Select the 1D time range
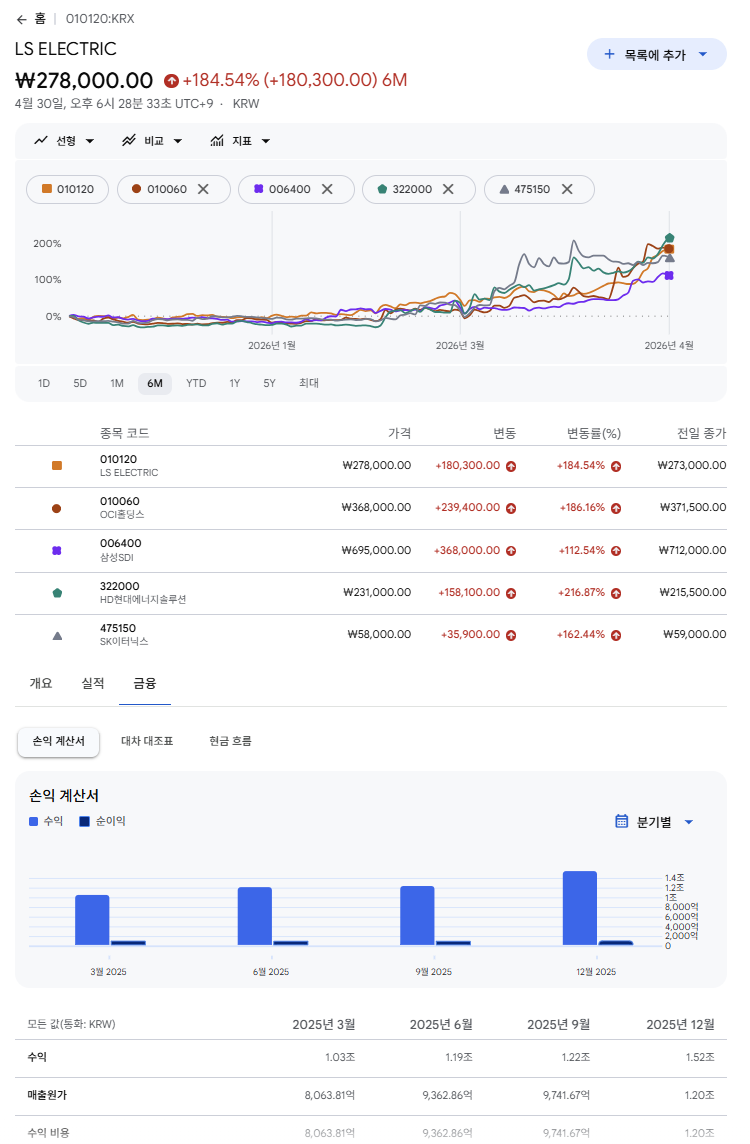Viewport: 750px width, 1144px height. [x=44, y=383]
